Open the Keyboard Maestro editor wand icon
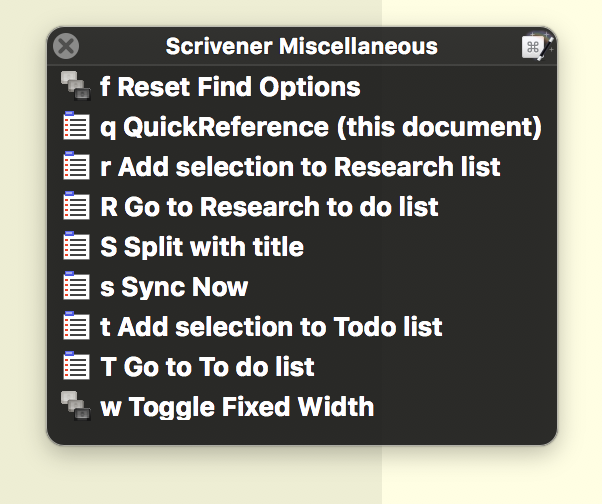 coord(537,46)
